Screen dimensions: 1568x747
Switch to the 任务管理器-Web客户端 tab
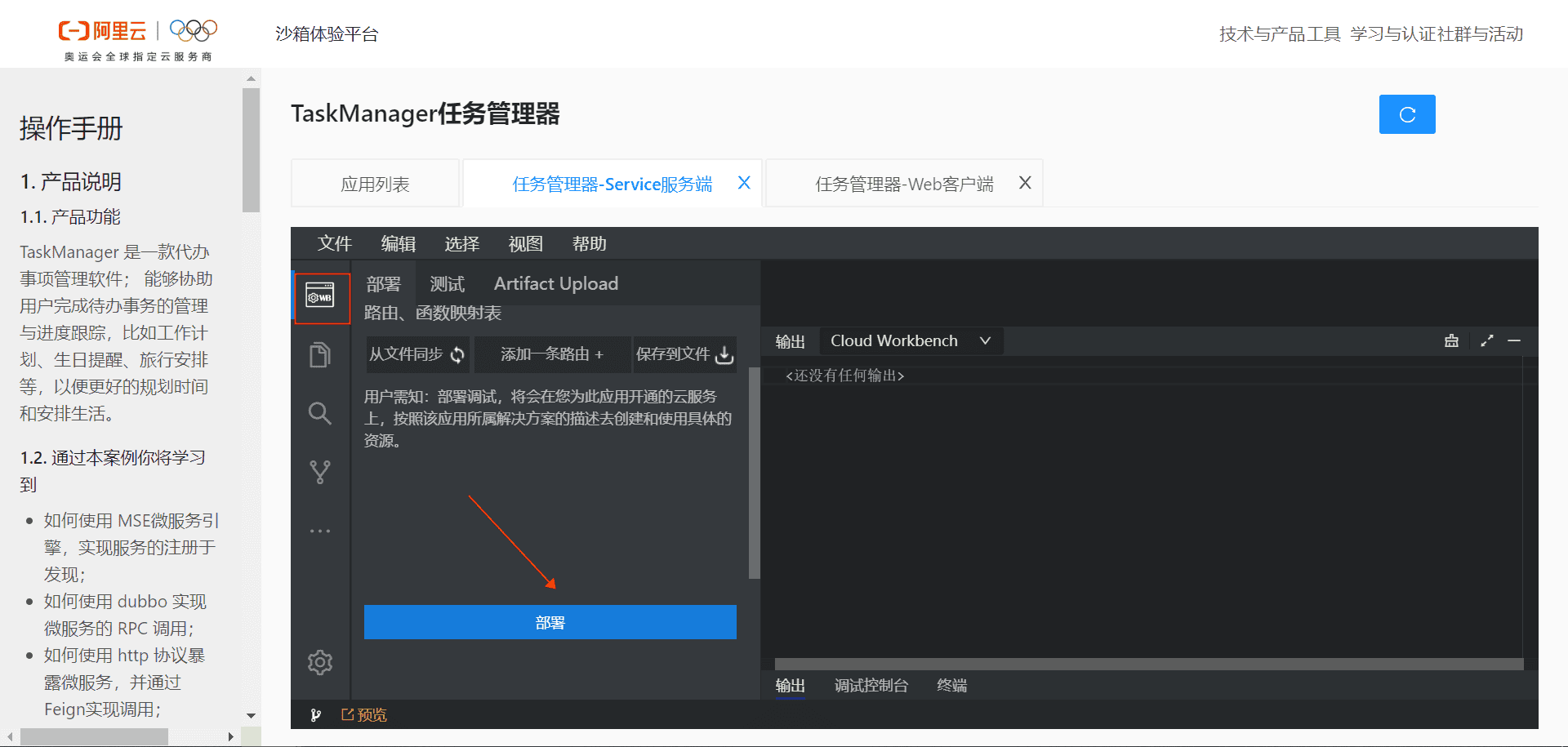(903, 183)
